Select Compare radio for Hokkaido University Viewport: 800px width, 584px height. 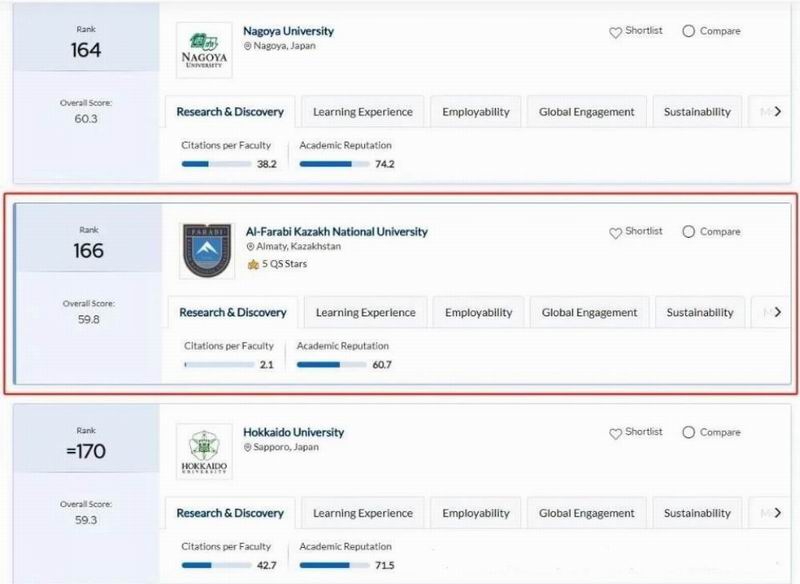[x=688, y=433]
